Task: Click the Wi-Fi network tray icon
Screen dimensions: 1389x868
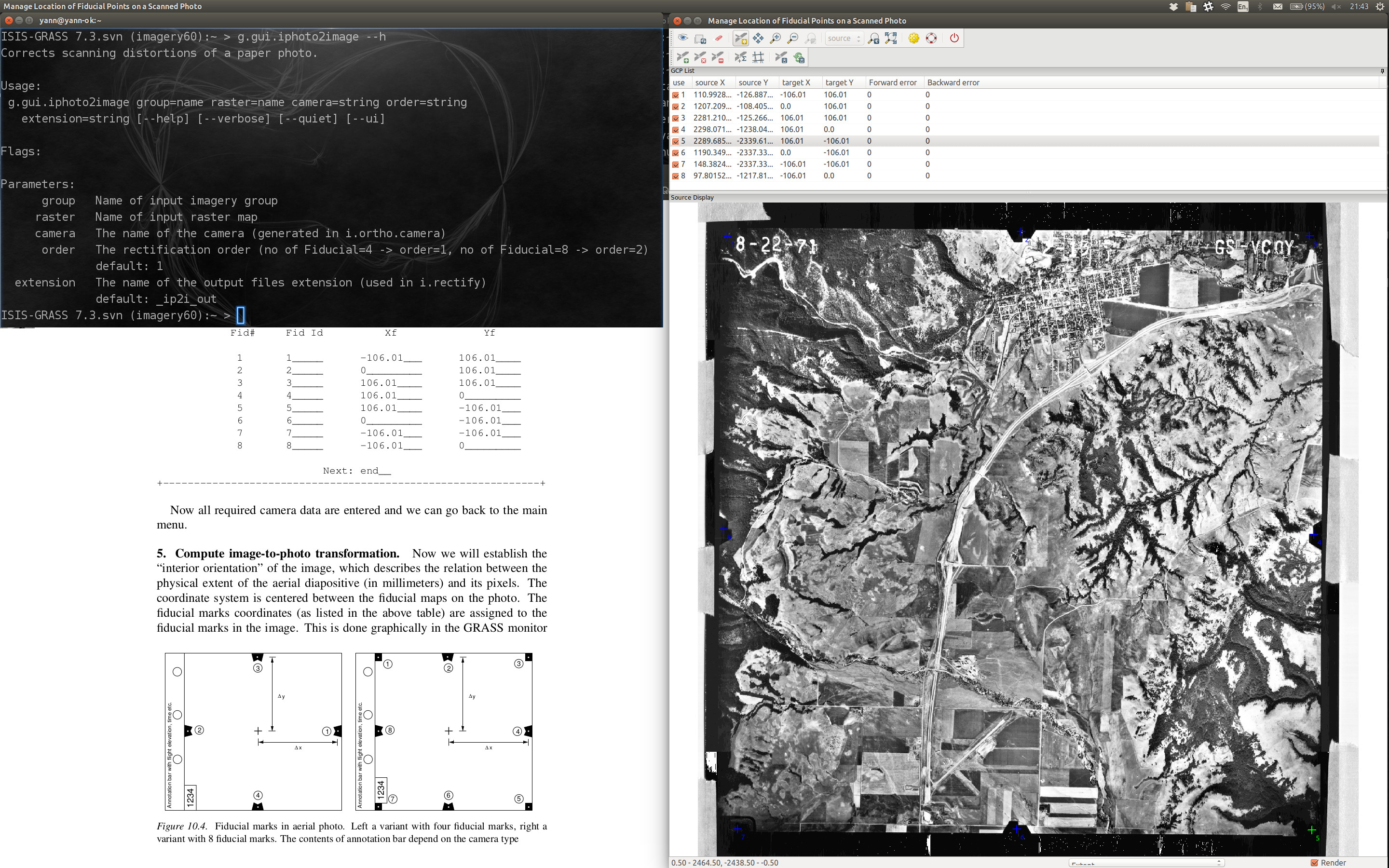Action: [x=1226, y=6]
